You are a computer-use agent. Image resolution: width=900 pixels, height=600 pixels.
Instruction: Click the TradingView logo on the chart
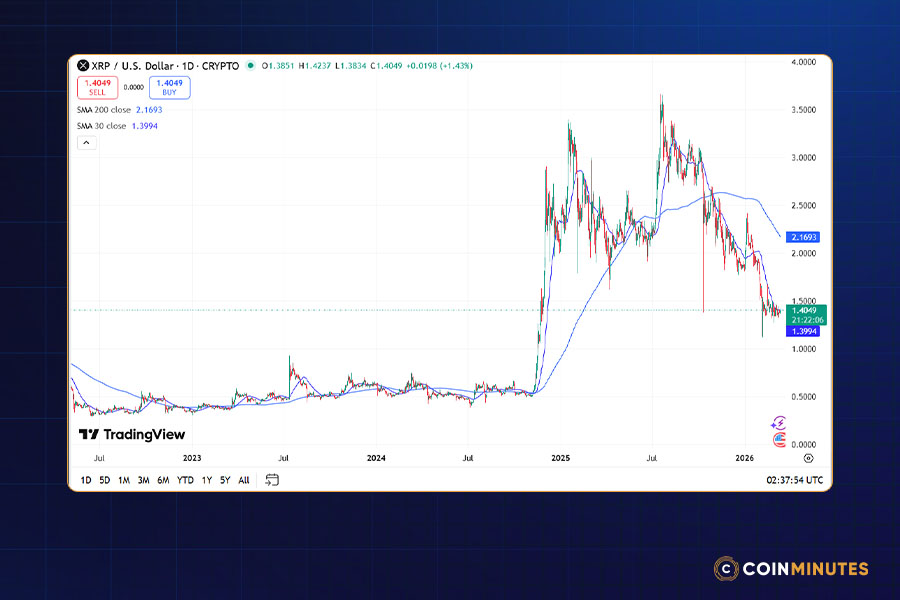click(x=132, y=435)
